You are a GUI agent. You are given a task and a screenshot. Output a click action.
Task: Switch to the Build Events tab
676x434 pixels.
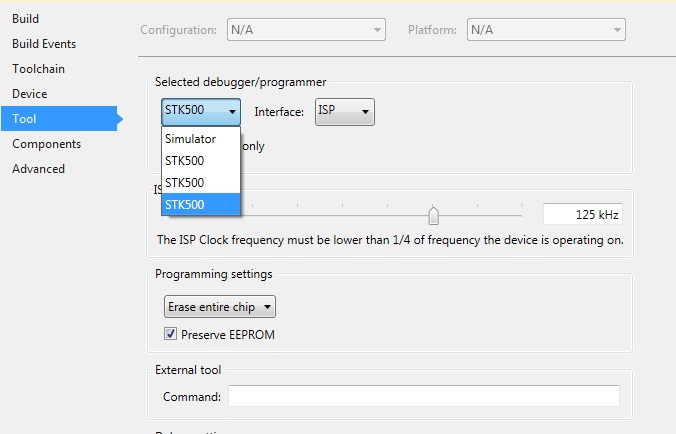44,44
